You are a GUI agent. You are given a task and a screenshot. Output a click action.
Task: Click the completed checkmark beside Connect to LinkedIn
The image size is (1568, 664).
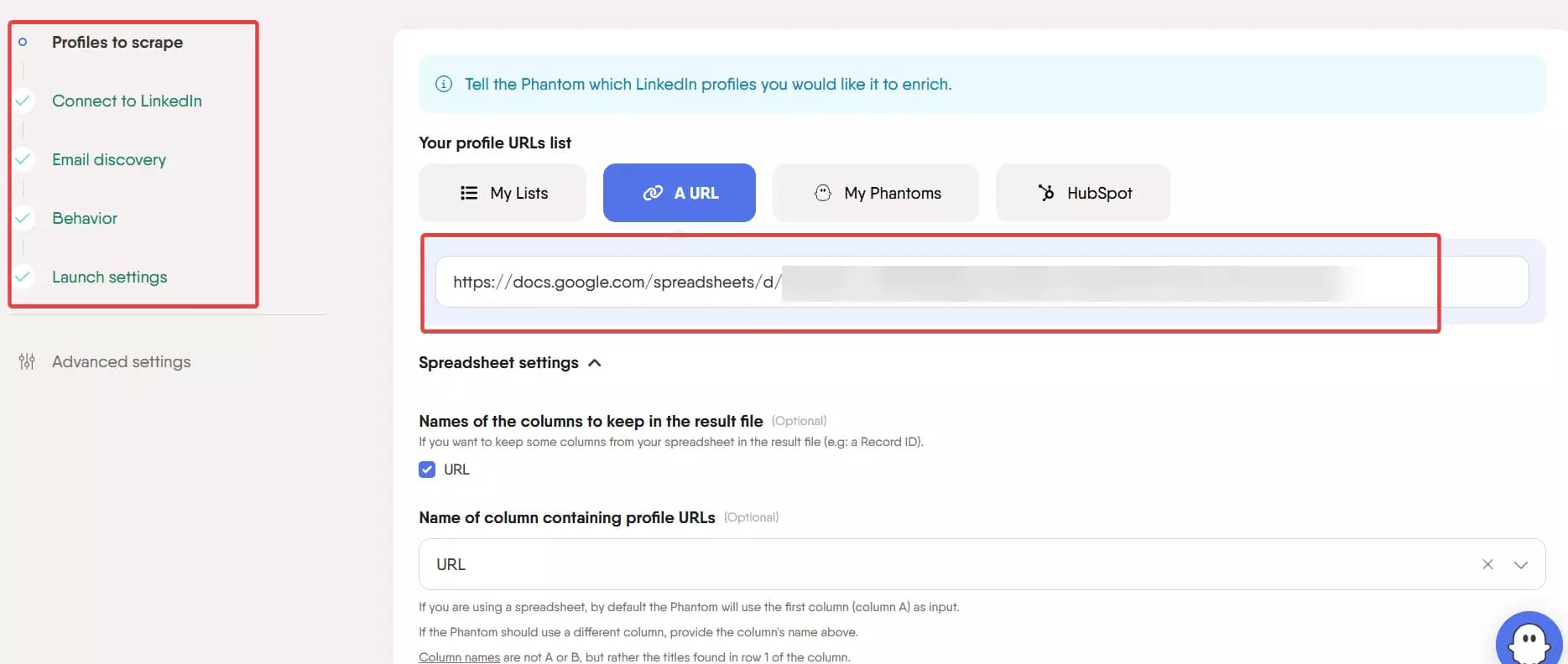(x=23, y=101)
